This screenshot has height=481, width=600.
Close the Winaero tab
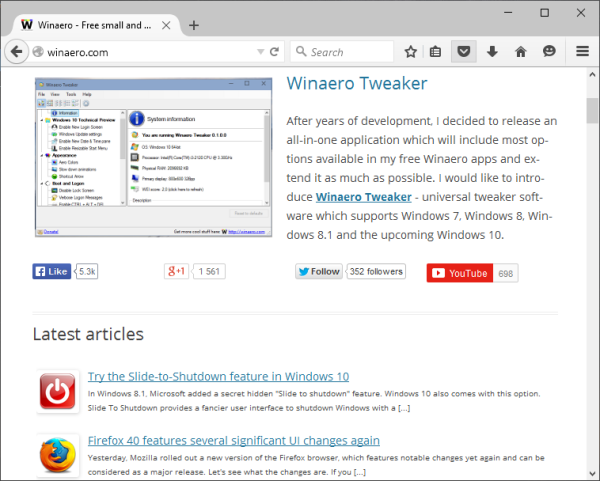click(166, 26)
